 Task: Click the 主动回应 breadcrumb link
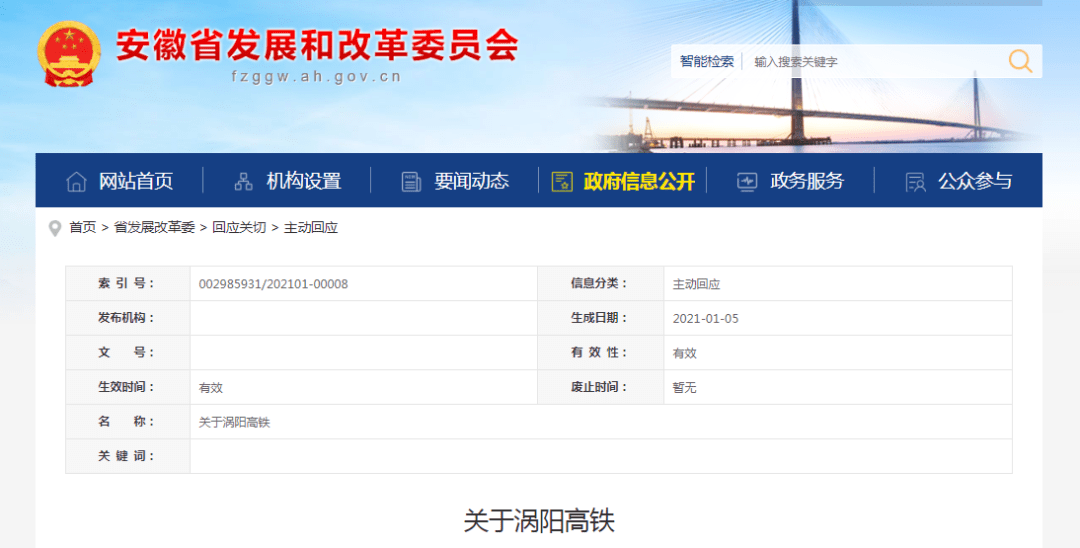pos(311,228)
